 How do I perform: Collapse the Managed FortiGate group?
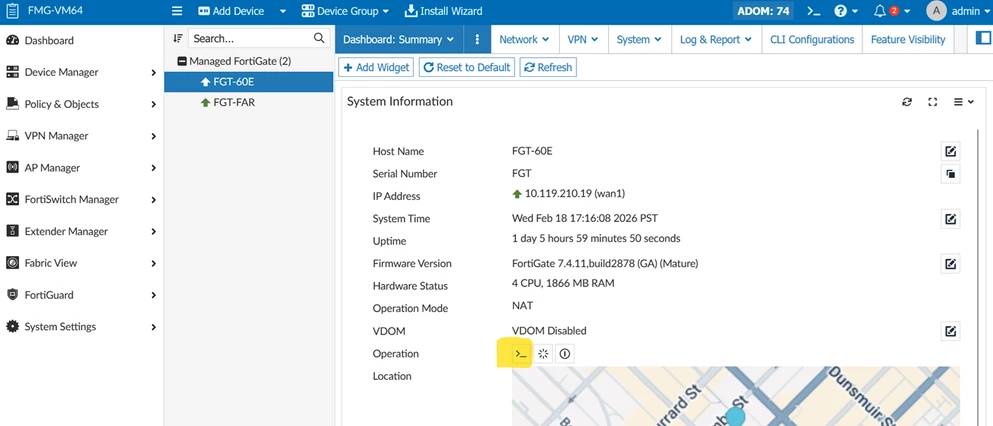(x=182, y=61)
